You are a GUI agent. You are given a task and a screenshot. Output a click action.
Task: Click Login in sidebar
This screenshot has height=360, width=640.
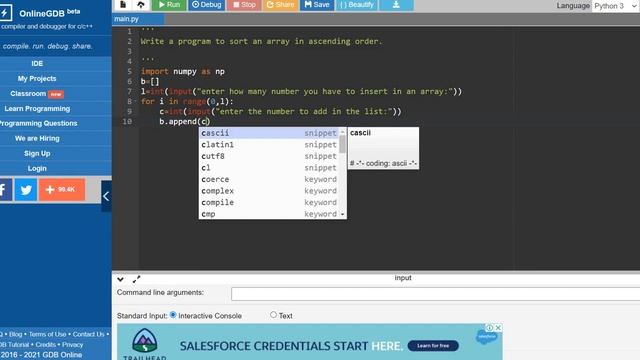pyautogui.click(x=37, y=168)
